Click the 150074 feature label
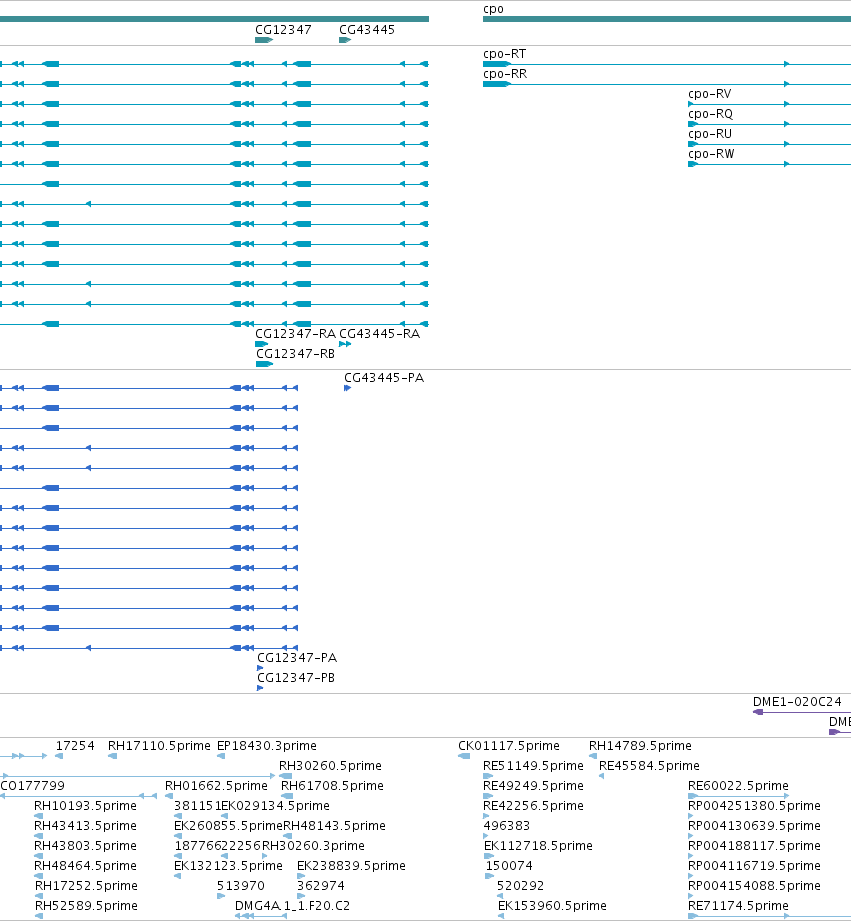Viewport: 851px width, 921px height. tap(509, 865)
